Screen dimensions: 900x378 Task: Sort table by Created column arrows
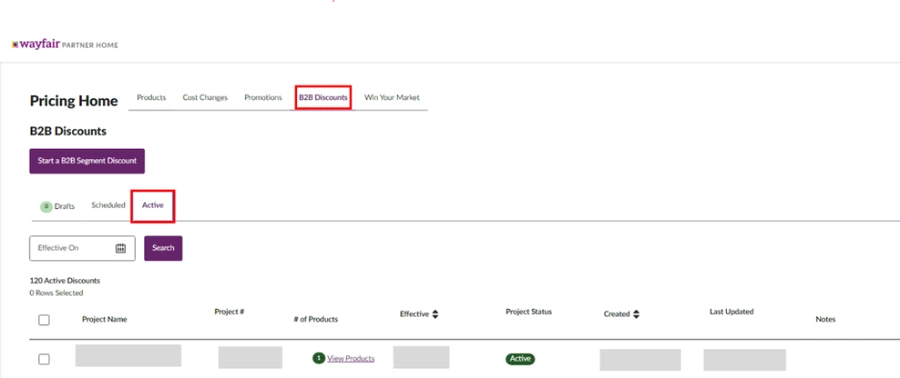click(636, 314)
